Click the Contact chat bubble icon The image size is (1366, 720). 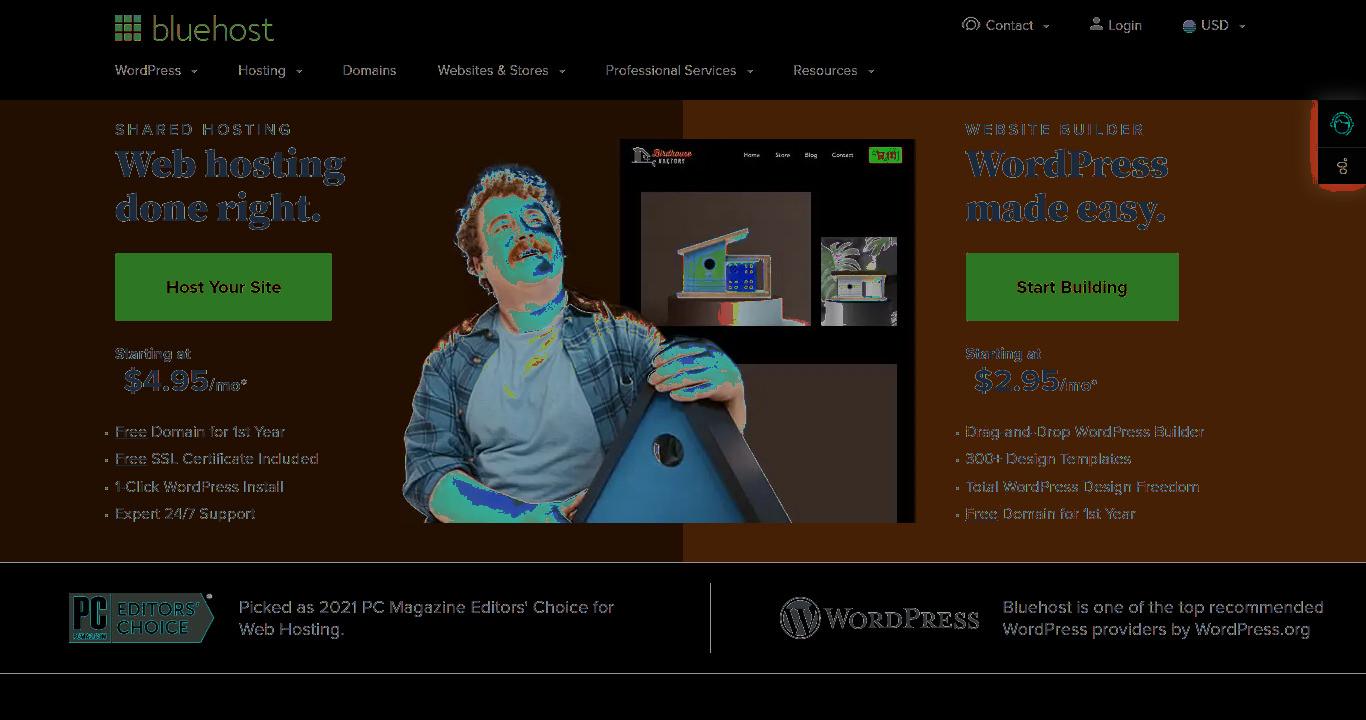click(970, 24)
